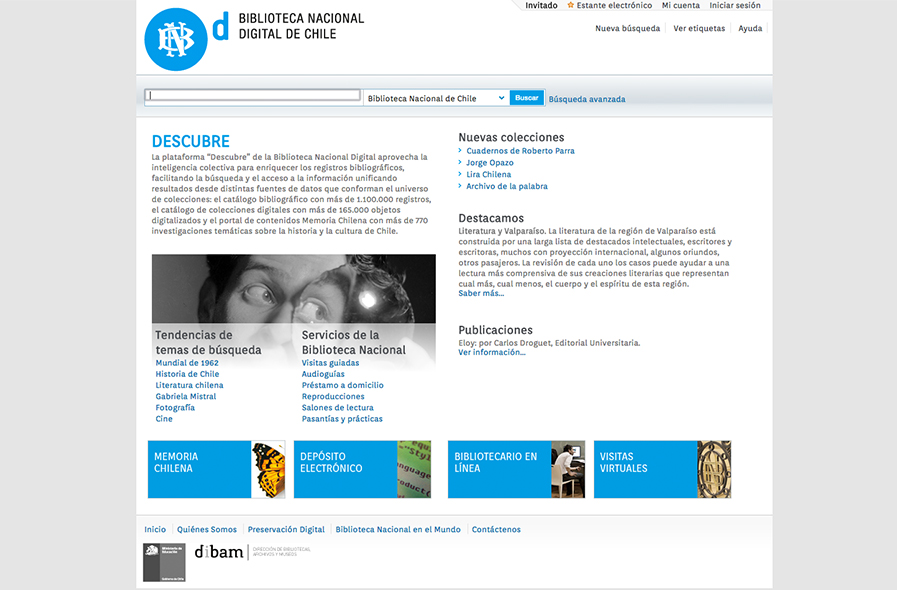Click the Destacamos heading

point(491,218)
